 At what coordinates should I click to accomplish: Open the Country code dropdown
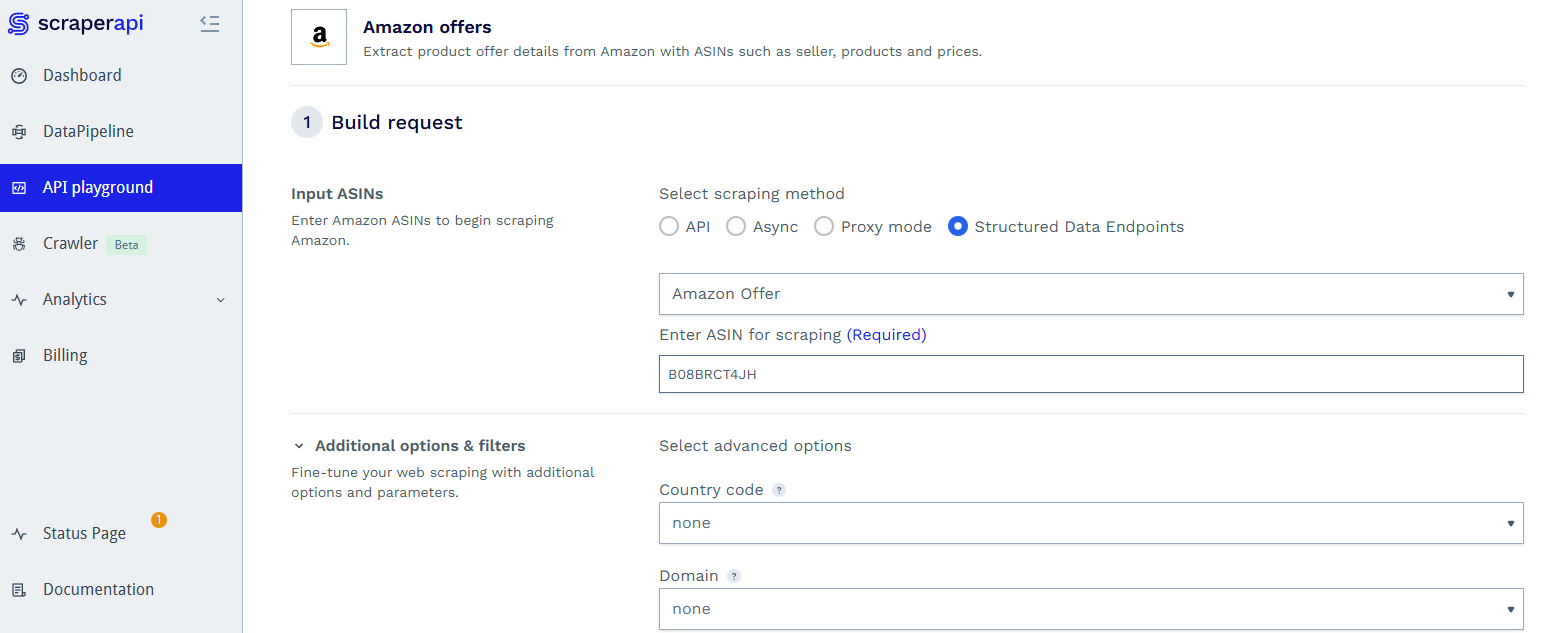(x=1091, y=523)
